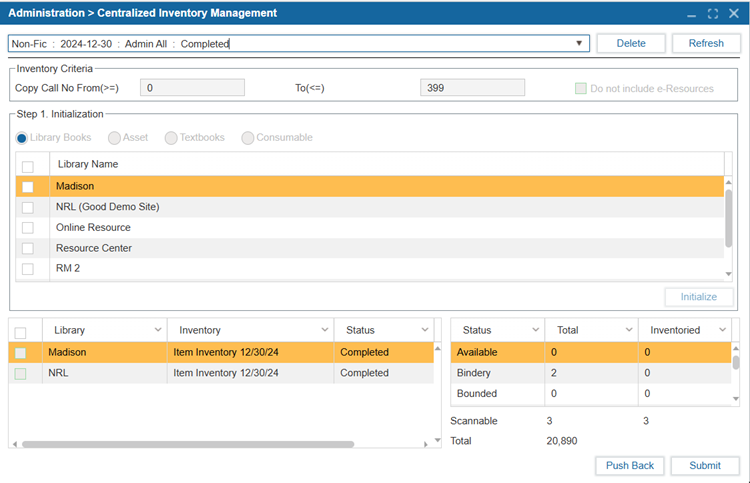The width and height of the screenshot is (750, 483).
Task: Select Madison's Item Inventory 12/30/24 cell
Action: (x=250, y=352)
